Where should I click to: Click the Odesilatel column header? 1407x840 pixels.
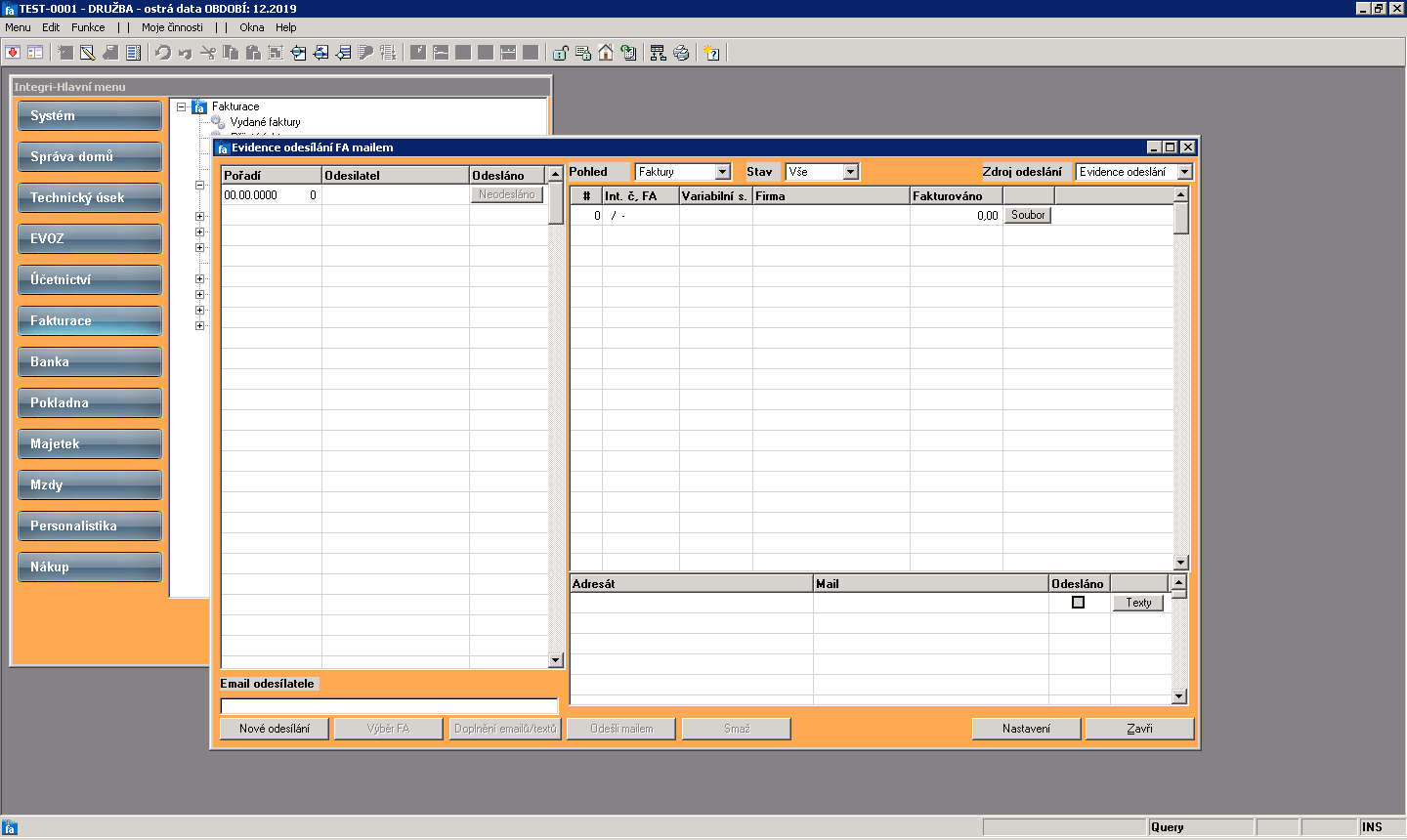395,176
